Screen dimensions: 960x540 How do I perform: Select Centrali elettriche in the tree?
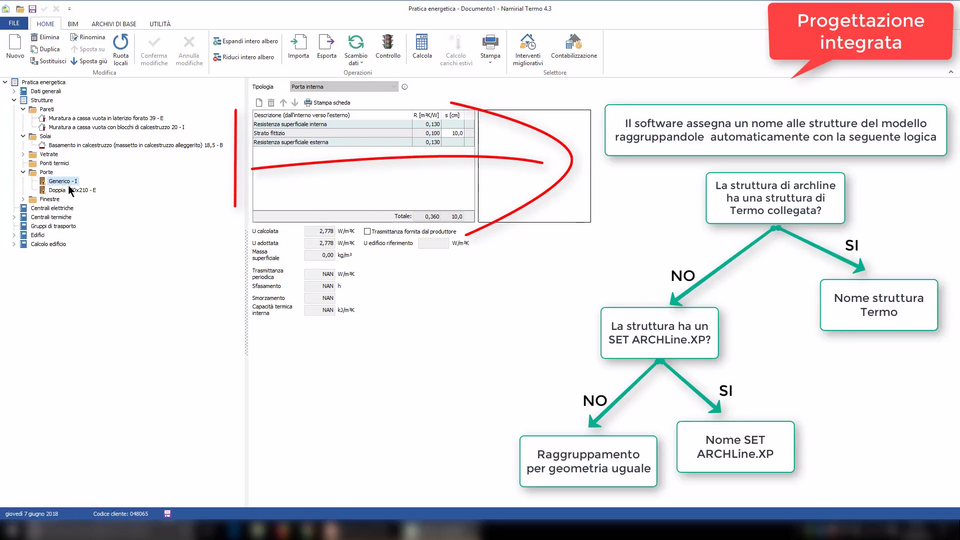click(x=51, y=208)
